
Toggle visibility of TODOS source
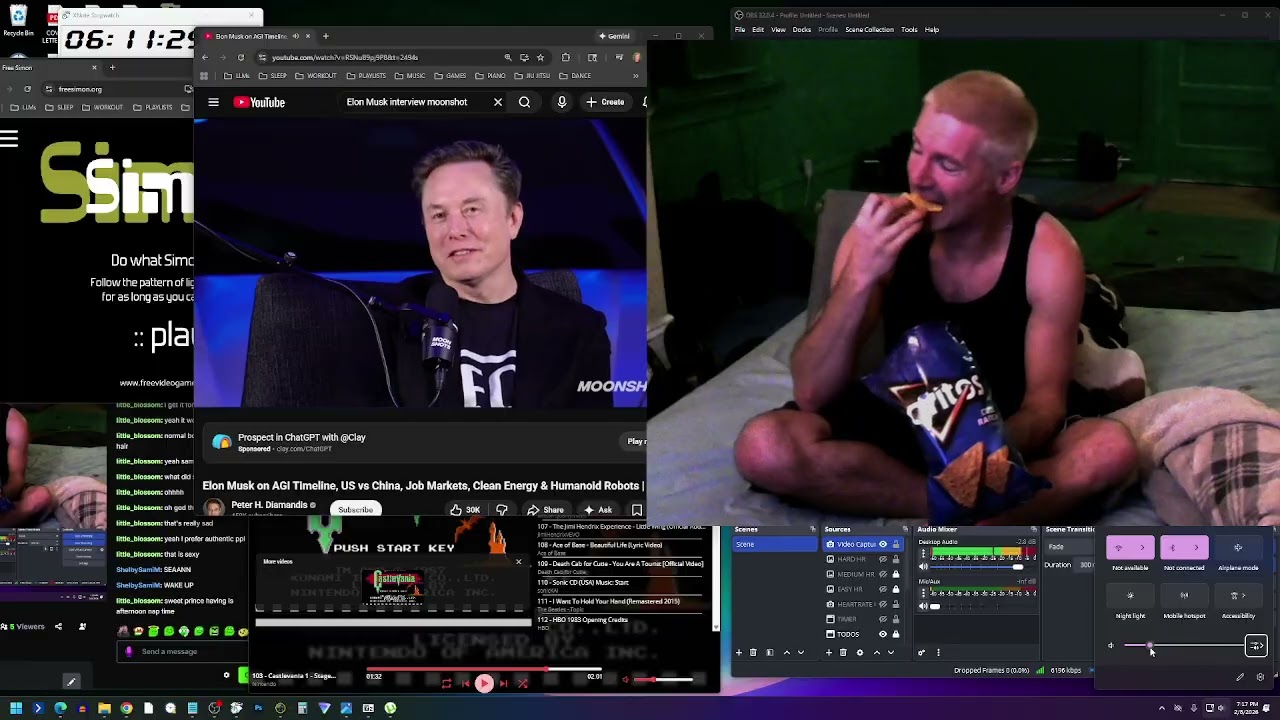[882, 634]
